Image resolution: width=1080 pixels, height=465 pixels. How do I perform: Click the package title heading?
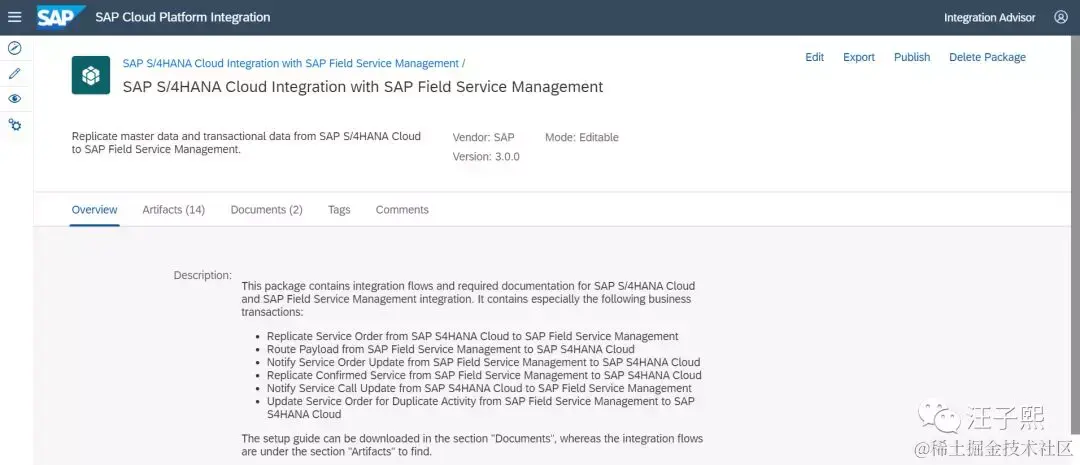tap(362, 87)
